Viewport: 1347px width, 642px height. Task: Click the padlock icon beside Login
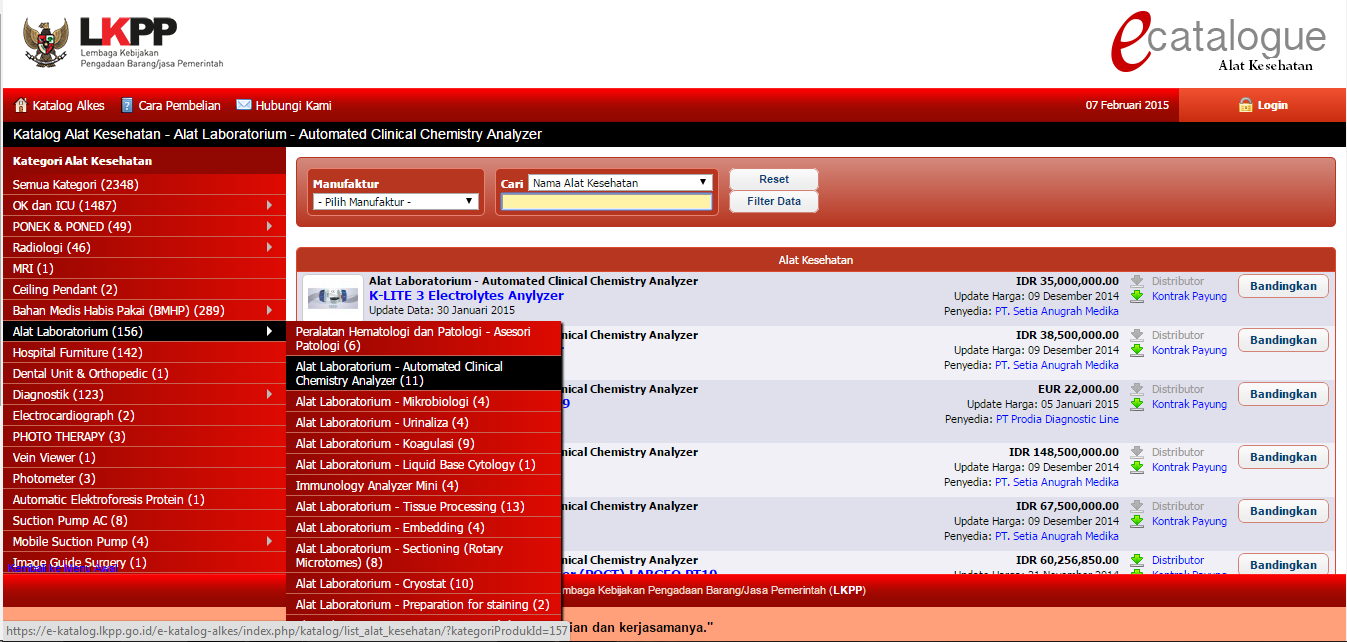[1246, 105]
